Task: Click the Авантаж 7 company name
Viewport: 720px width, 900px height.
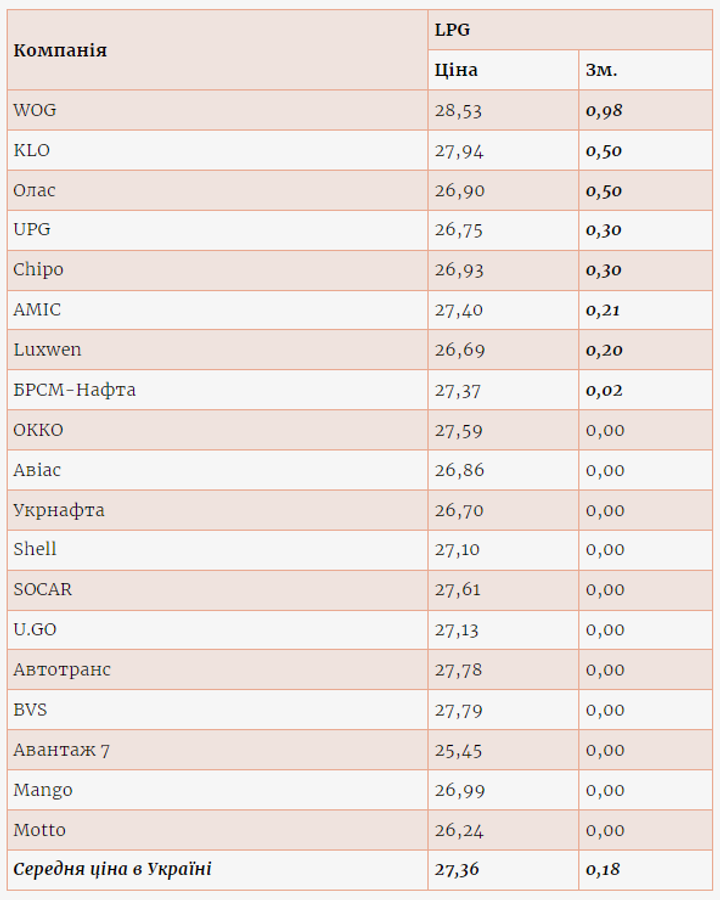Action: pos(61,750)
